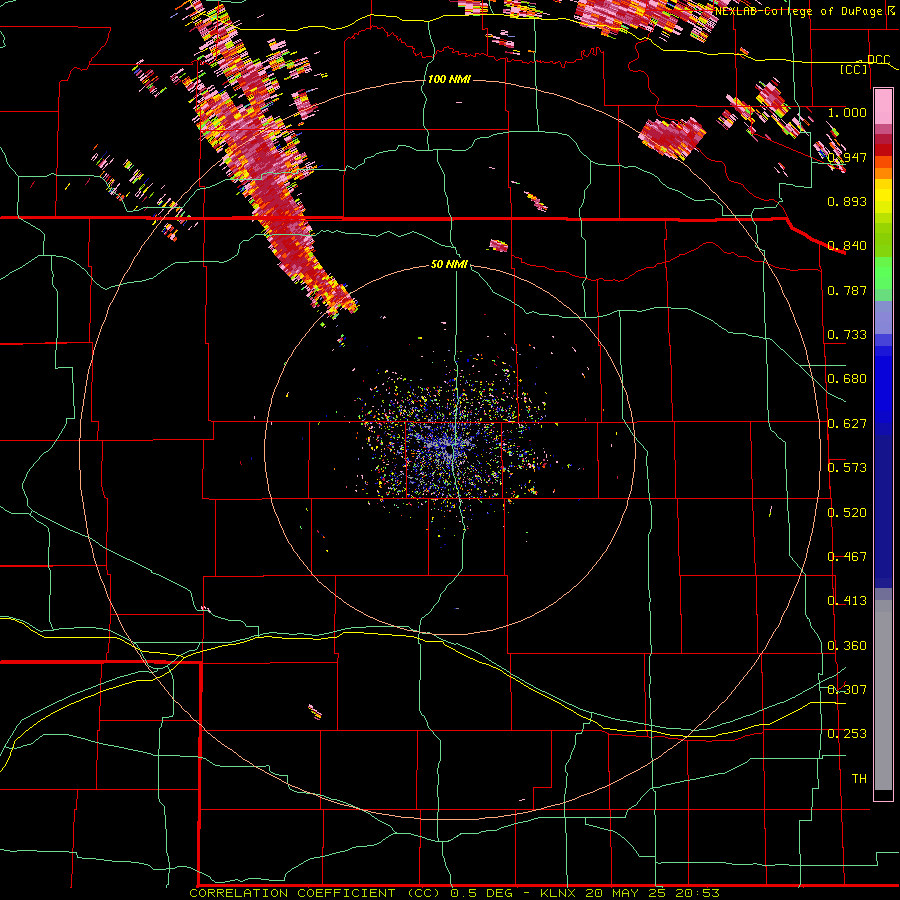This screenshot has height=900, width=900.
Task: Pick the pink top segment of color bar
Action: 883,107
